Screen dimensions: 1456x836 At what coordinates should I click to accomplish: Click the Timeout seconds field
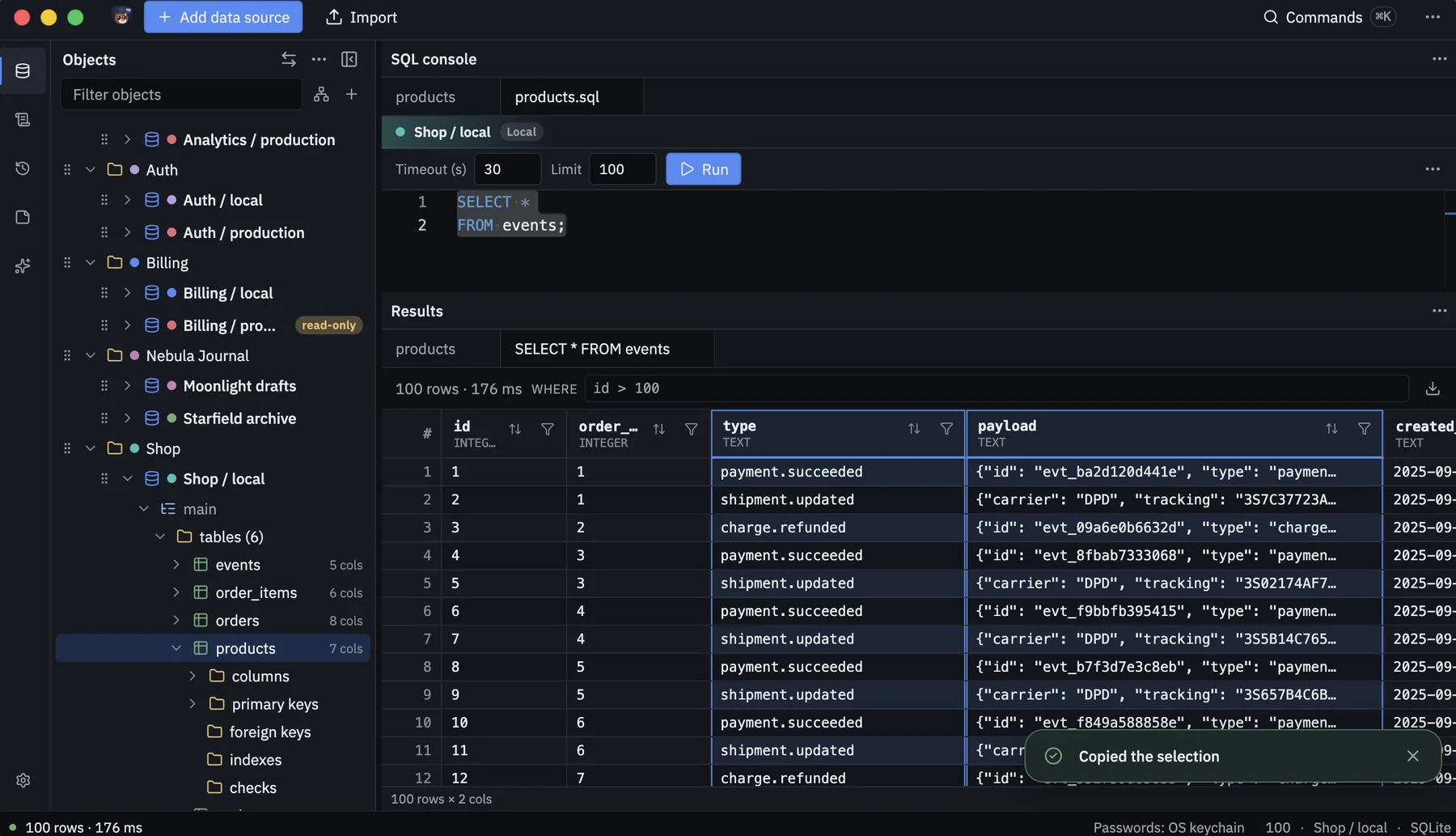507,169
